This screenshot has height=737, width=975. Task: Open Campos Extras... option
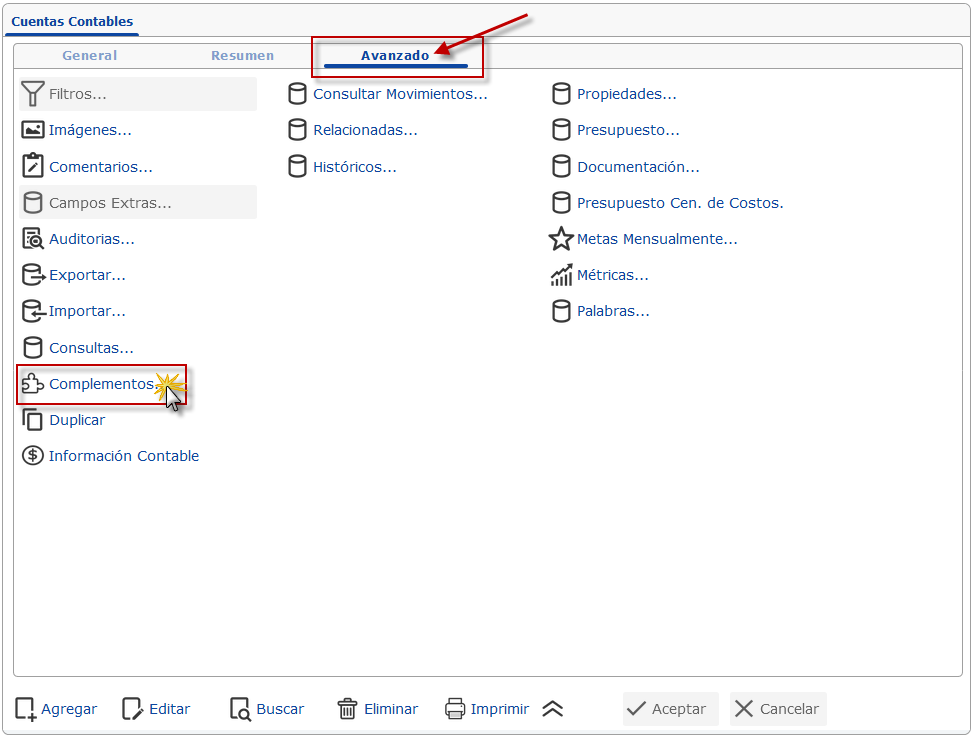[138, 202]
